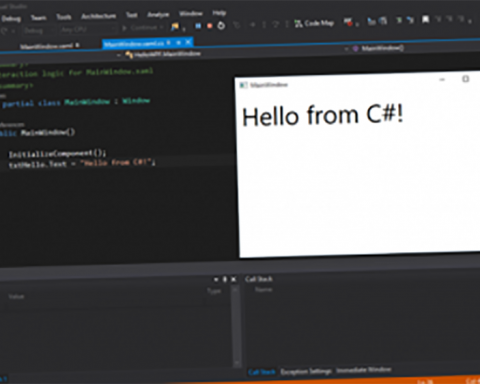Open the Architecture menu

pos(99,16)
